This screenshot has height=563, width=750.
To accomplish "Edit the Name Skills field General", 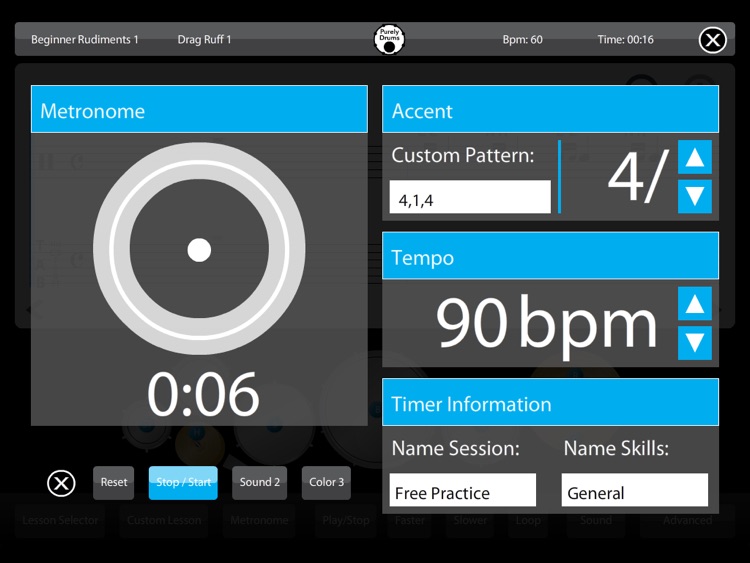I will (635, 490).
